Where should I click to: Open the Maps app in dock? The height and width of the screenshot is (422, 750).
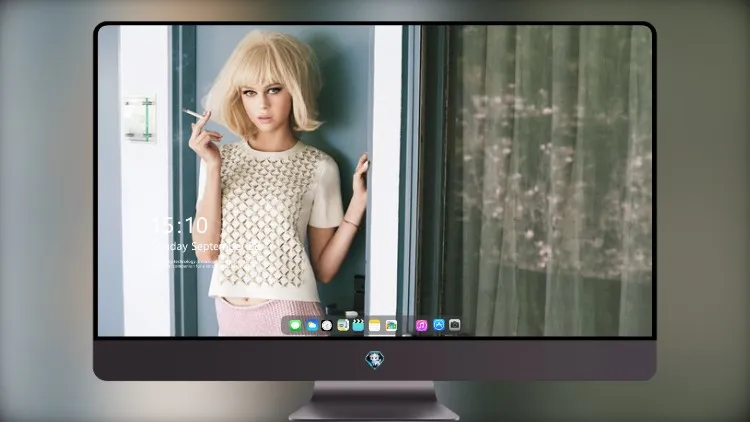tap(342, 326)
